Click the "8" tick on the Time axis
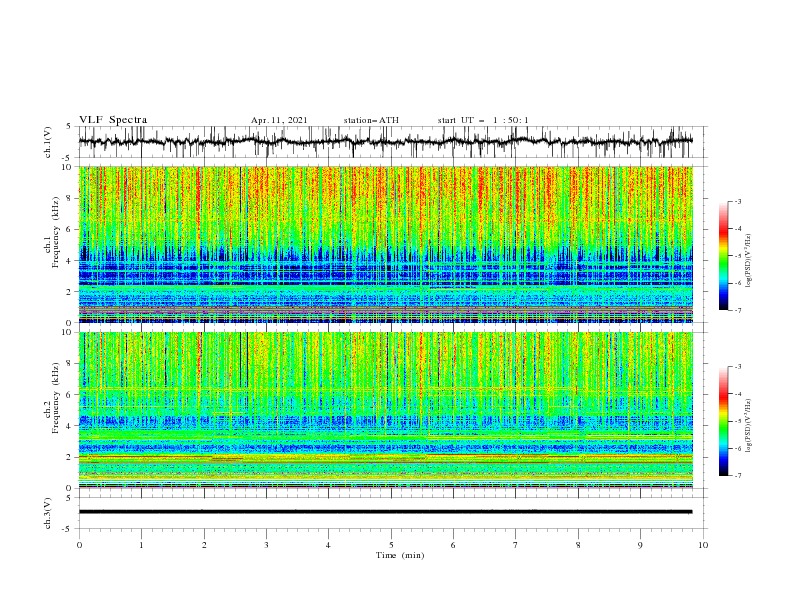Screen dimensions: 792x612 pyautogui.click(x=578, y=545)
